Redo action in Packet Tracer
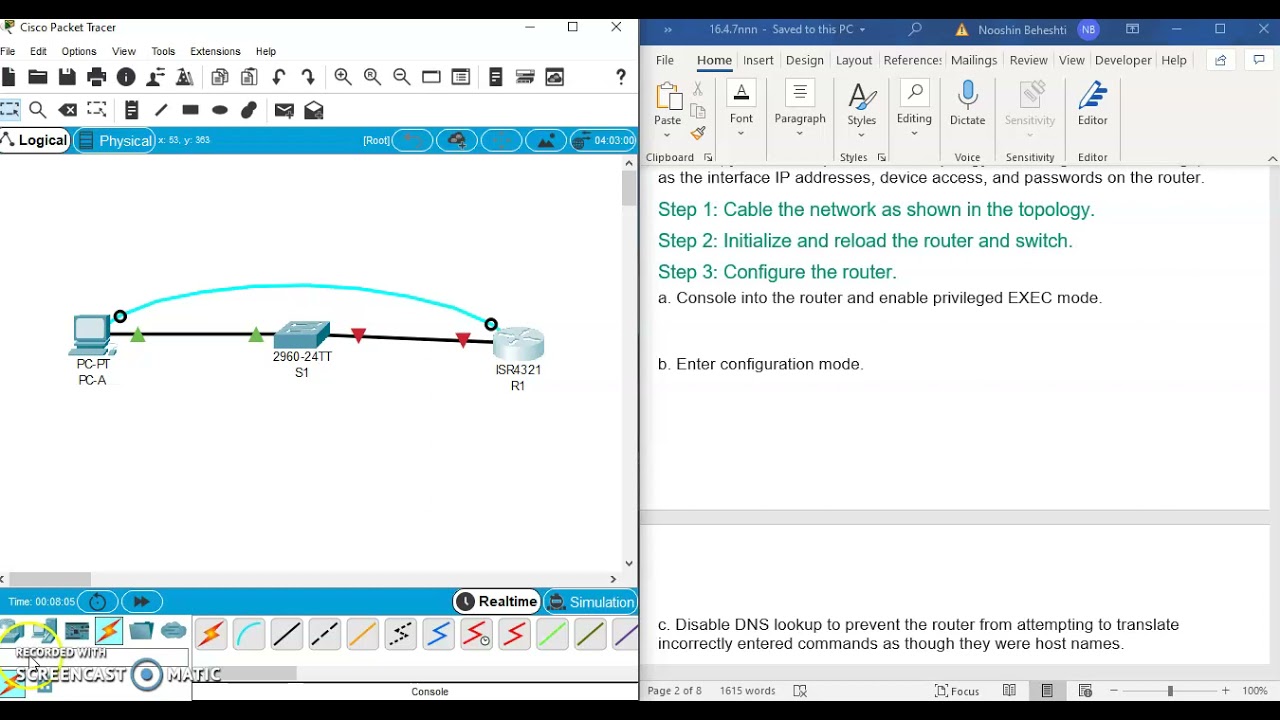 309,77
